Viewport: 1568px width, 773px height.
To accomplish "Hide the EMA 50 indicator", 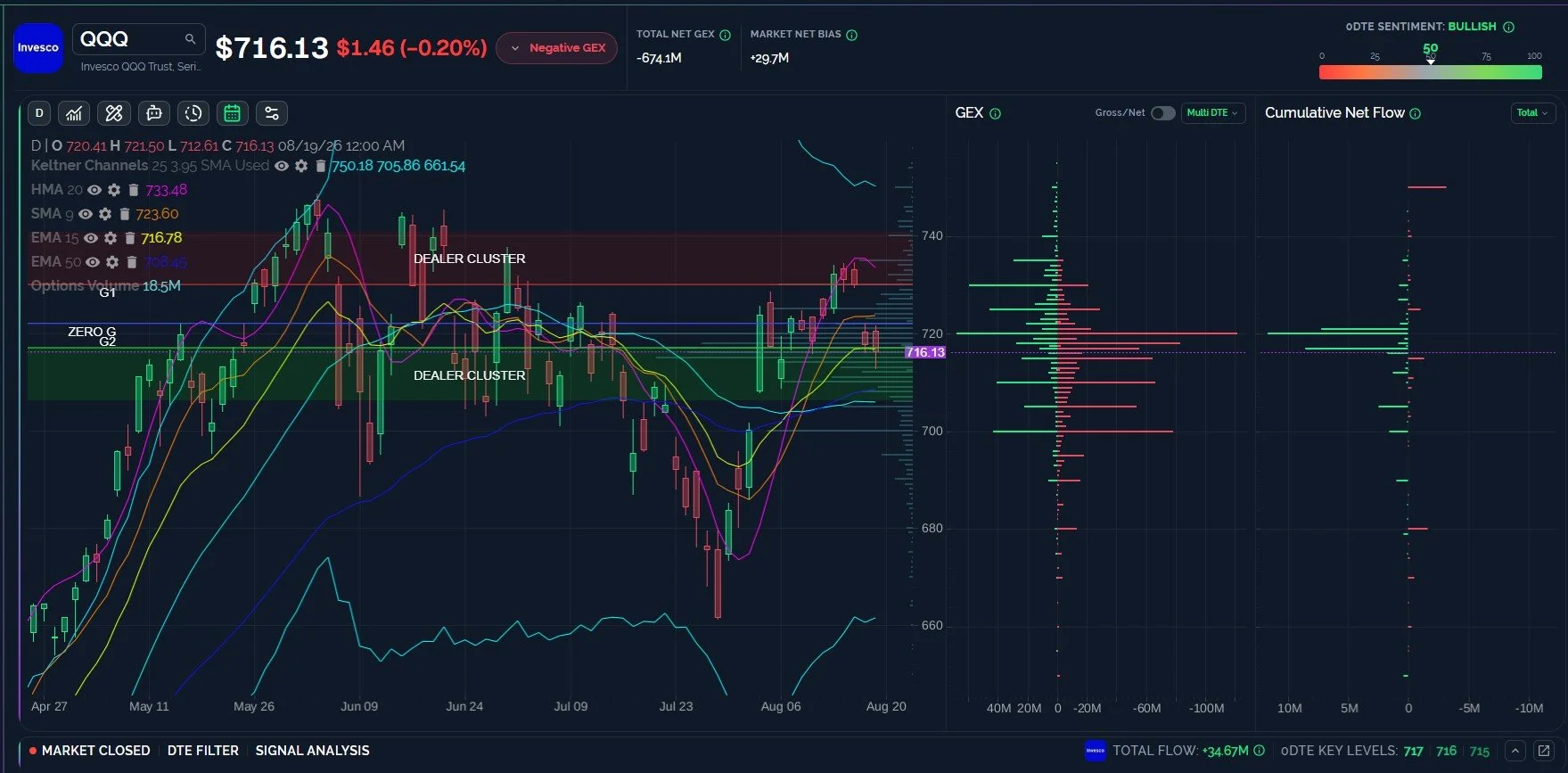I will pos(93,262).
